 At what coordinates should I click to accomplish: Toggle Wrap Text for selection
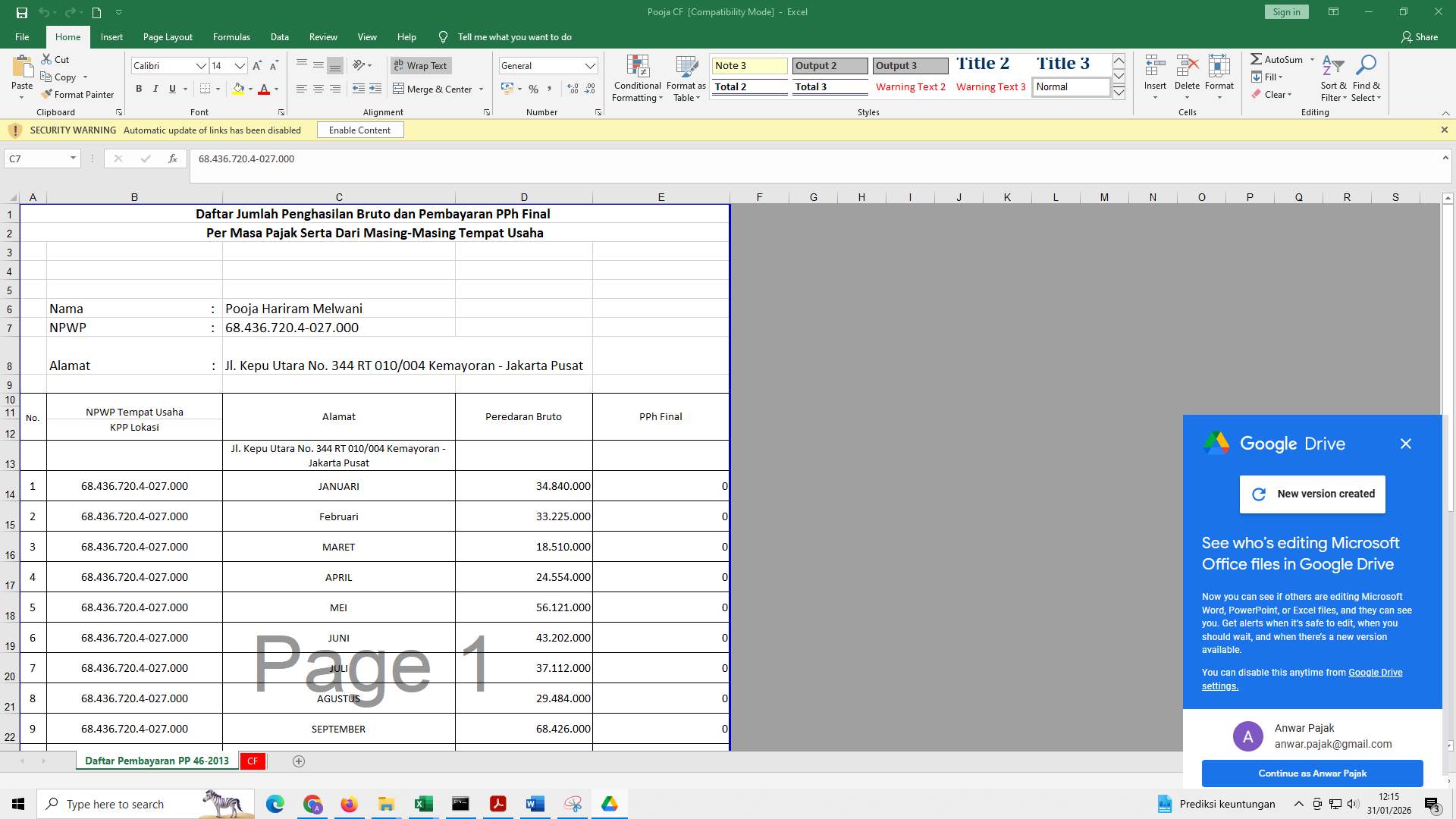(420, 66)
